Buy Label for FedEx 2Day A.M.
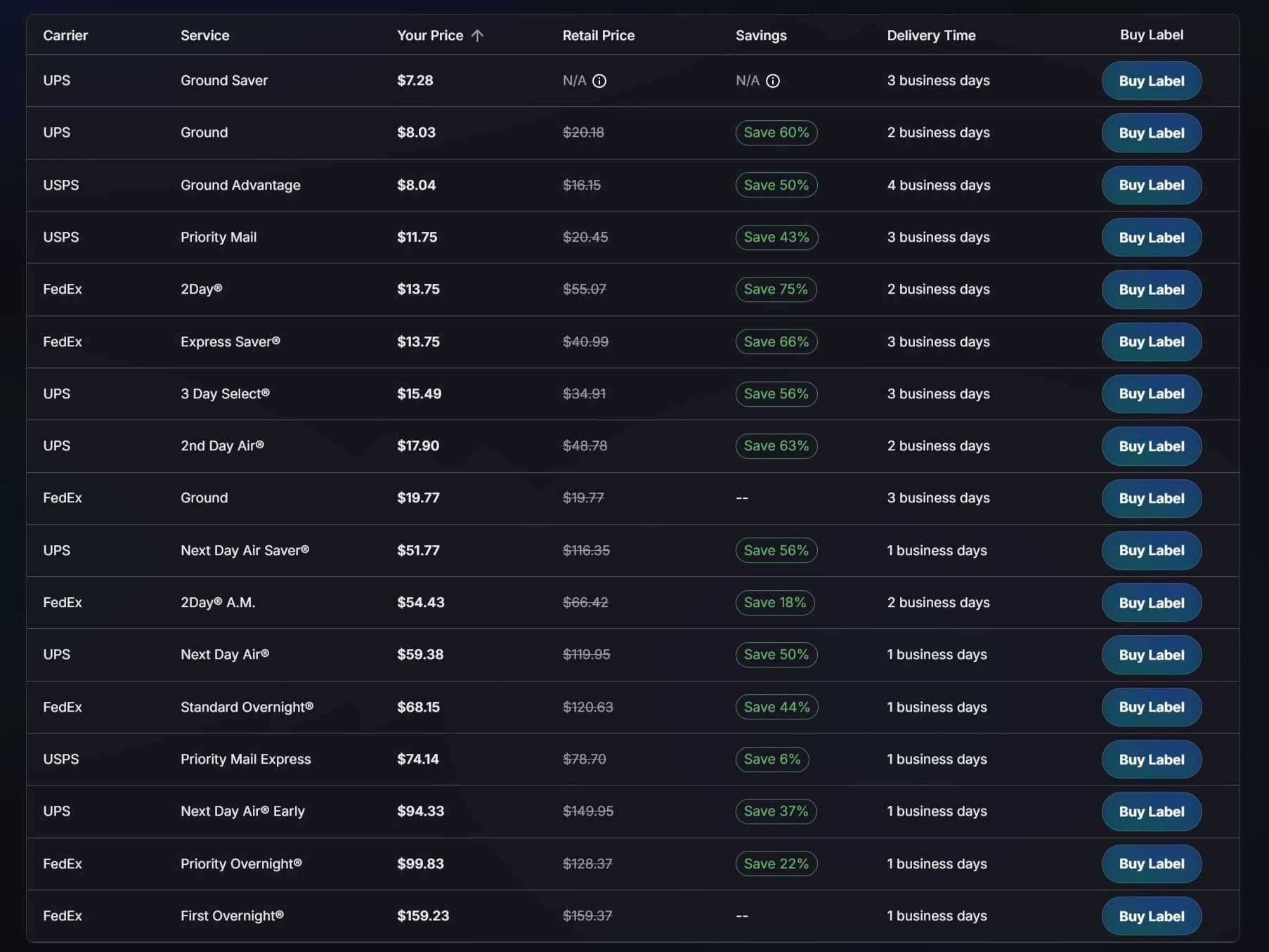 point(1152,603)
